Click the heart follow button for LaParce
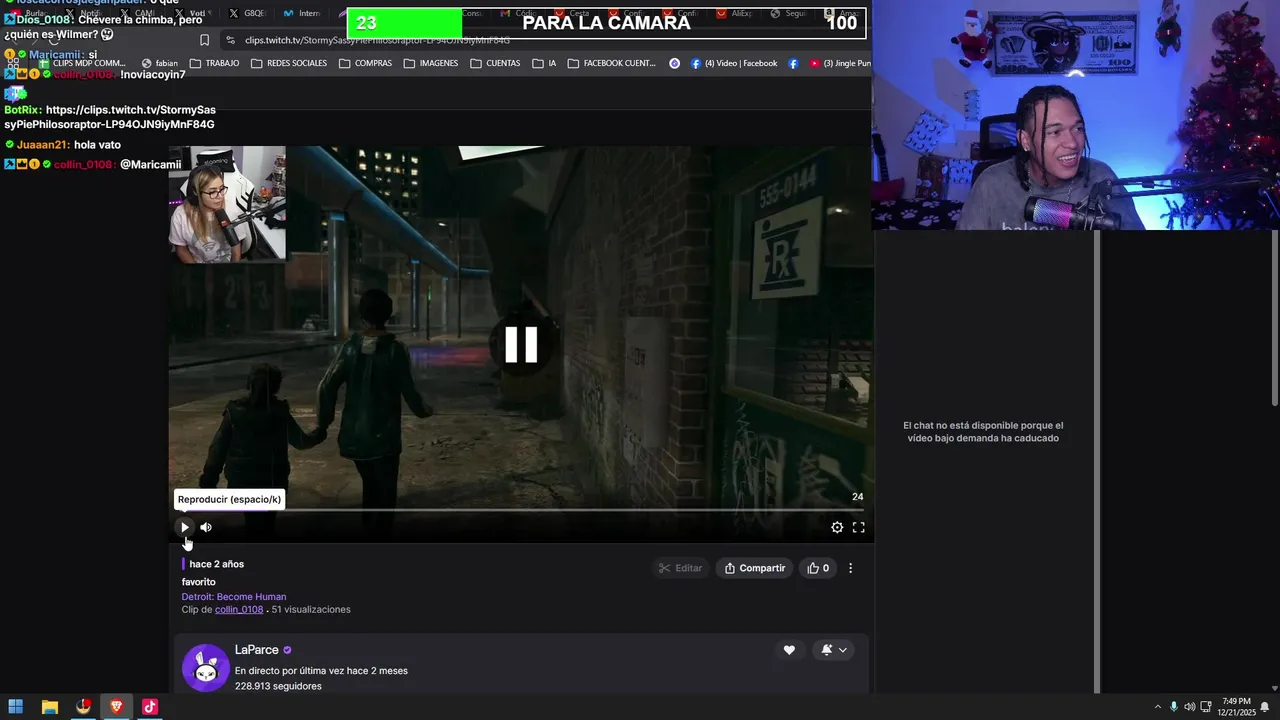The height and width of the screenshot is (720, 1280). click(x=789, y=650)
